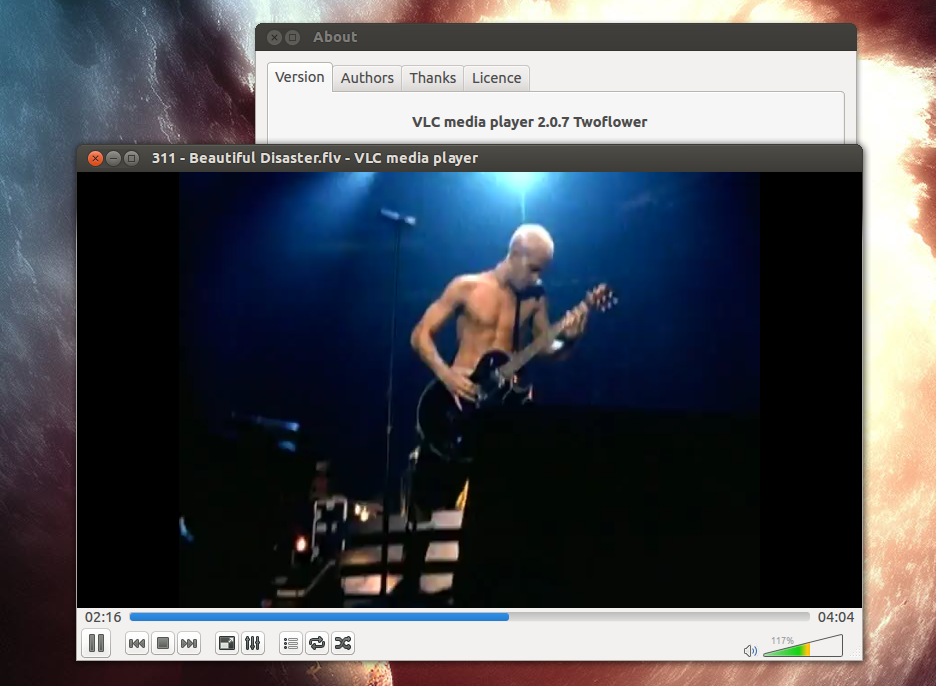Open the extended settings equalizer panel
Screen dimensions: 936x686
(x=253, y=643)
